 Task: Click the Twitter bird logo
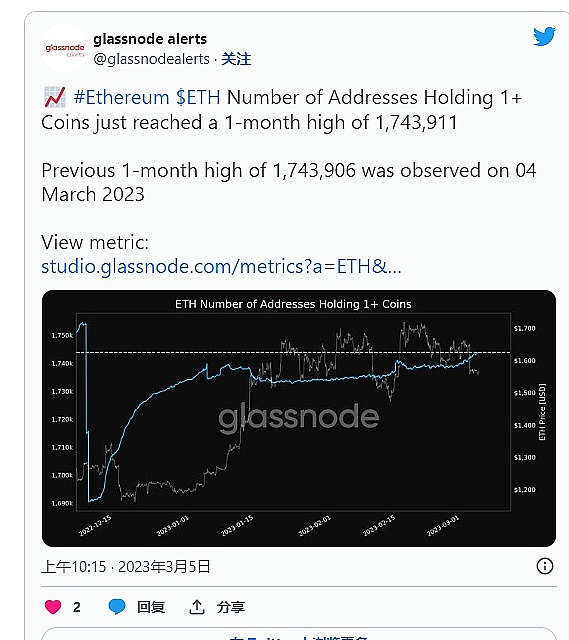tap(545, 37)
